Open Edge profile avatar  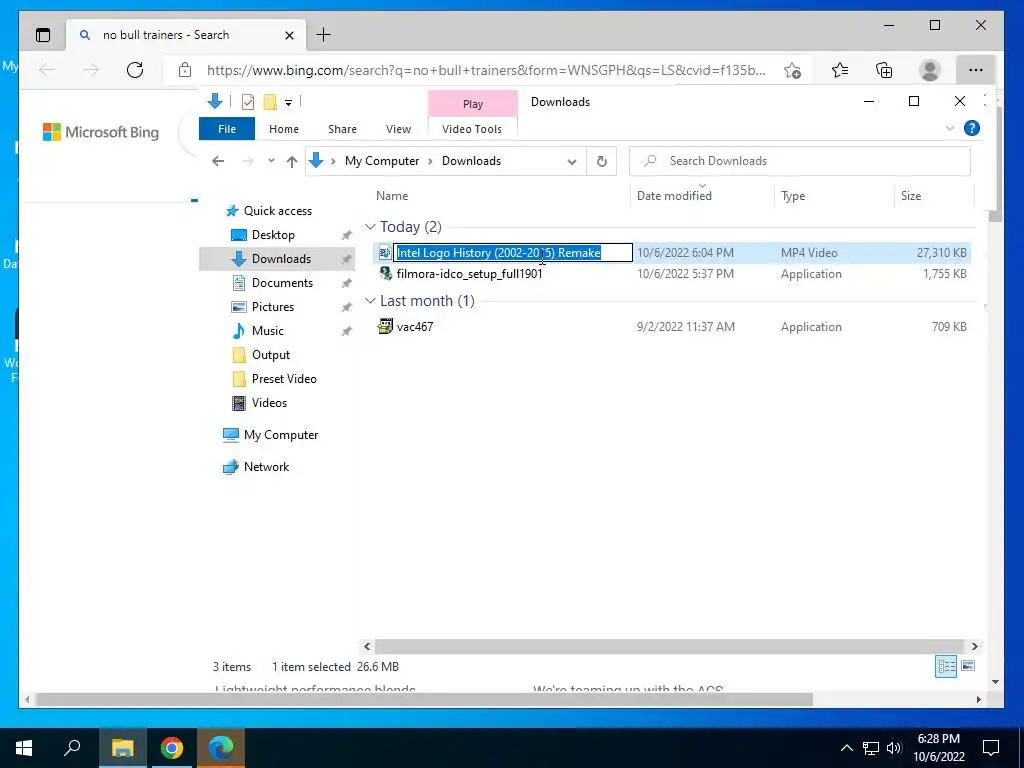coord(929,70)
